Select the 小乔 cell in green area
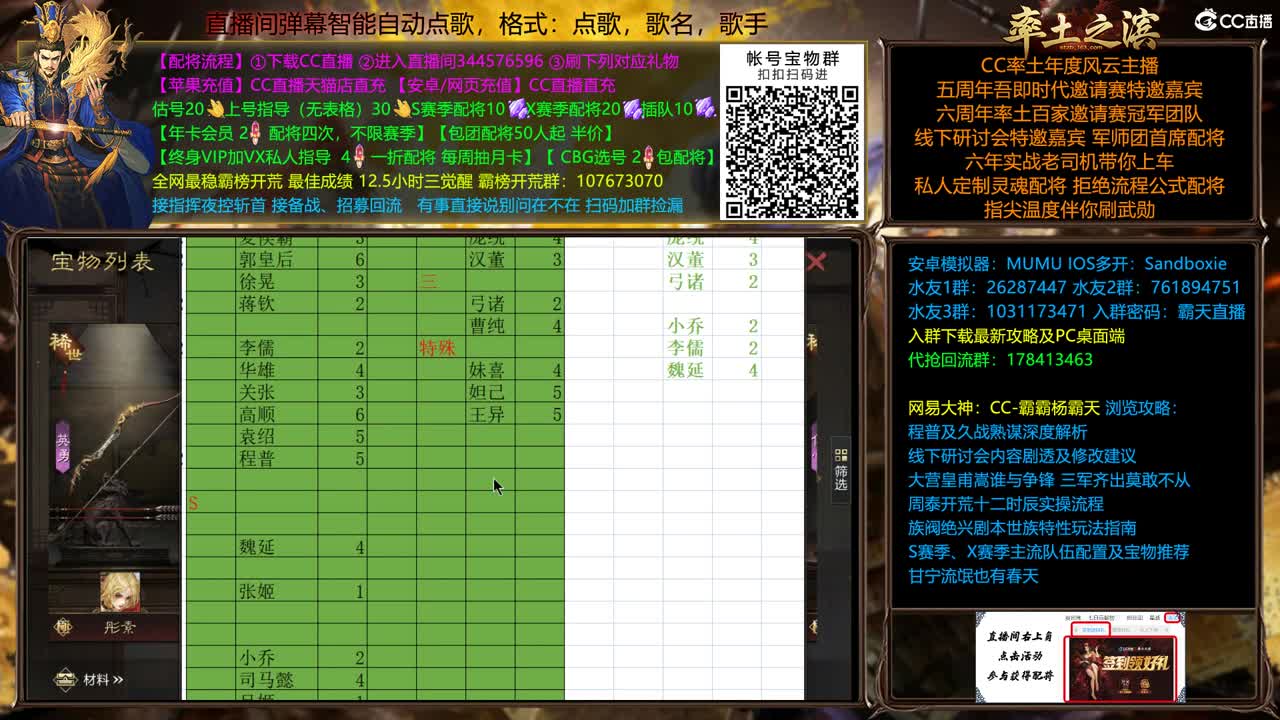The height and width of the screenshot is (720, 1280). 276,658
